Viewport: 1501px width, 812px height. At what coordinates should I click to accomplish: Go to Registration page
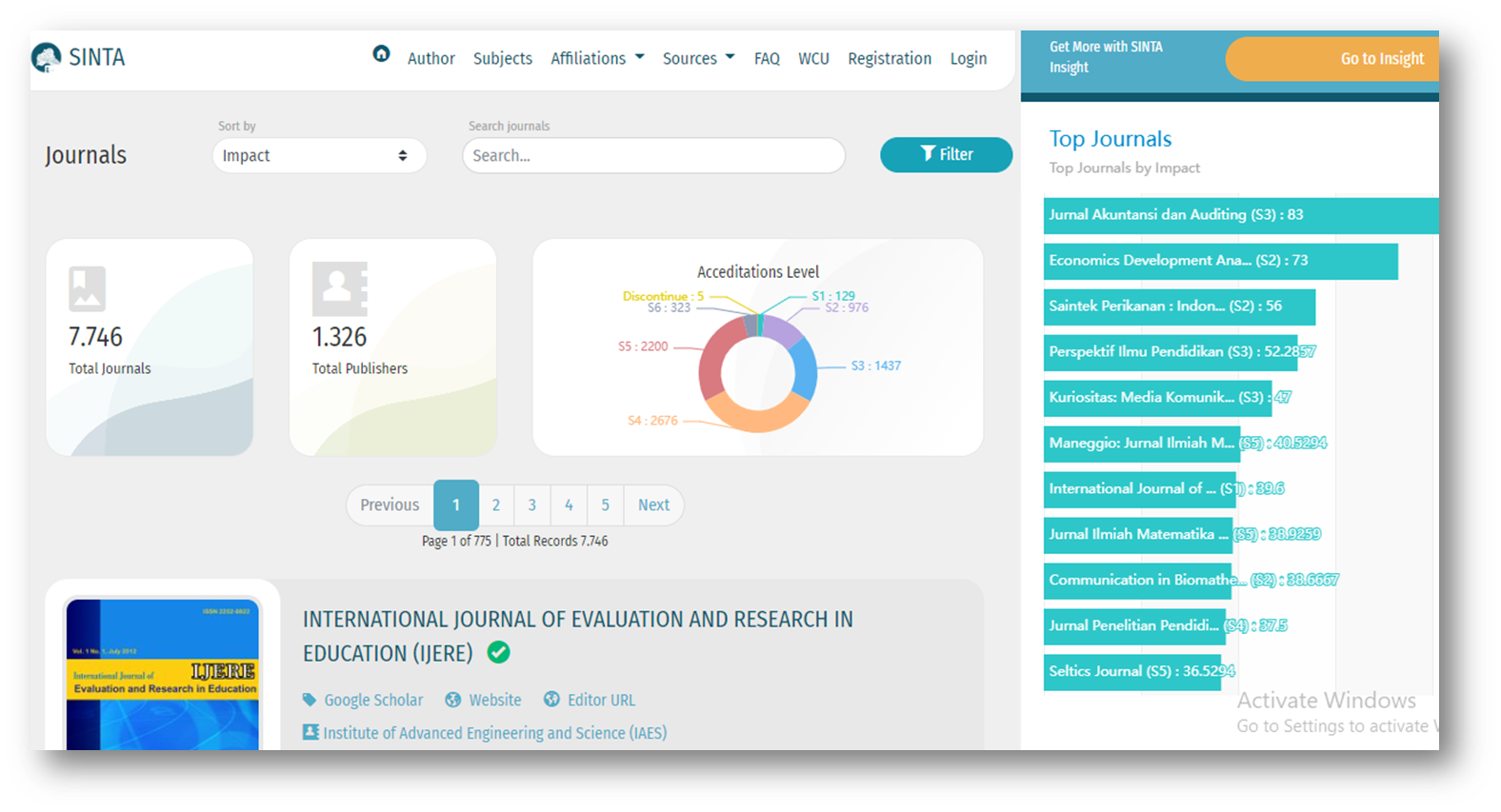890,58
